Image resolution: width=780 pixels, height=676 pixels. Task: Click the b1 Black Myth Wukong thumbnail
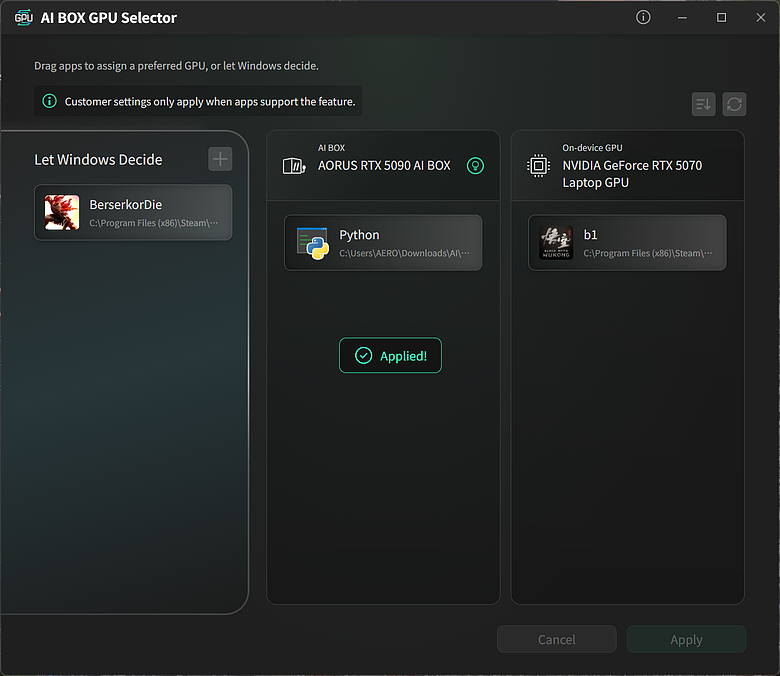pos(556,243)
